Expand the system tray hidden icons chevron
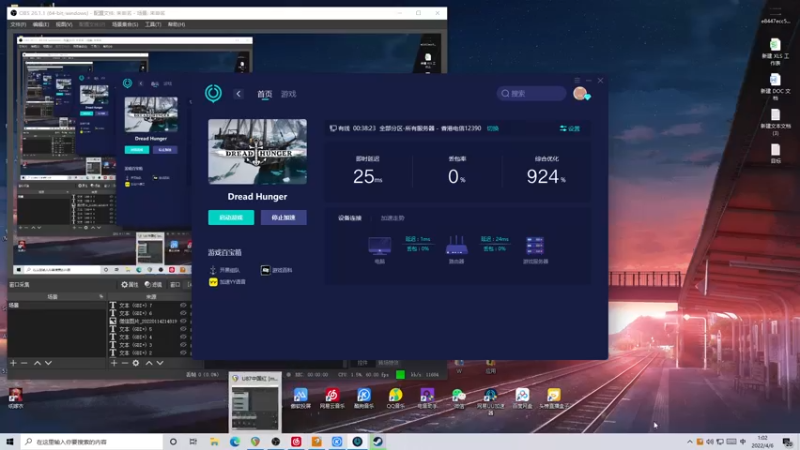The image size is (800, 450). coord(690,442)
